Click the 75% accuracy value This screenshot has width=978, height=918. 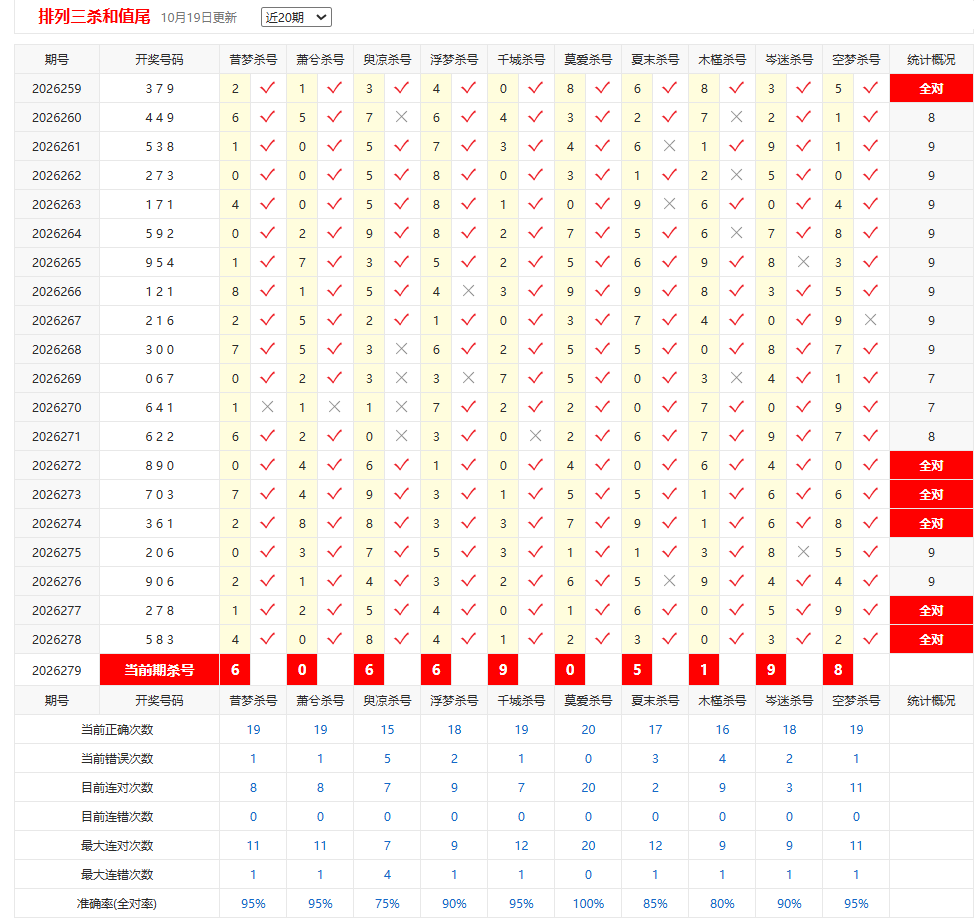[x=387, y=904]
